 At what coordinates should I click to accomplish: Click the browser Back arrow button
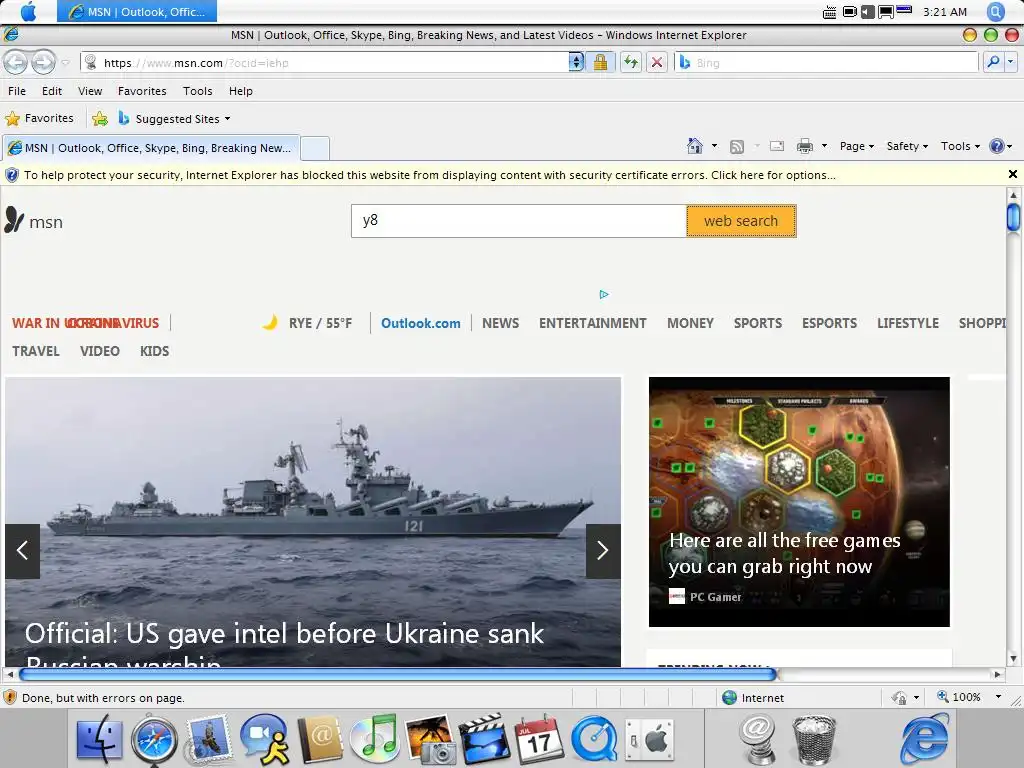(16, 63)
